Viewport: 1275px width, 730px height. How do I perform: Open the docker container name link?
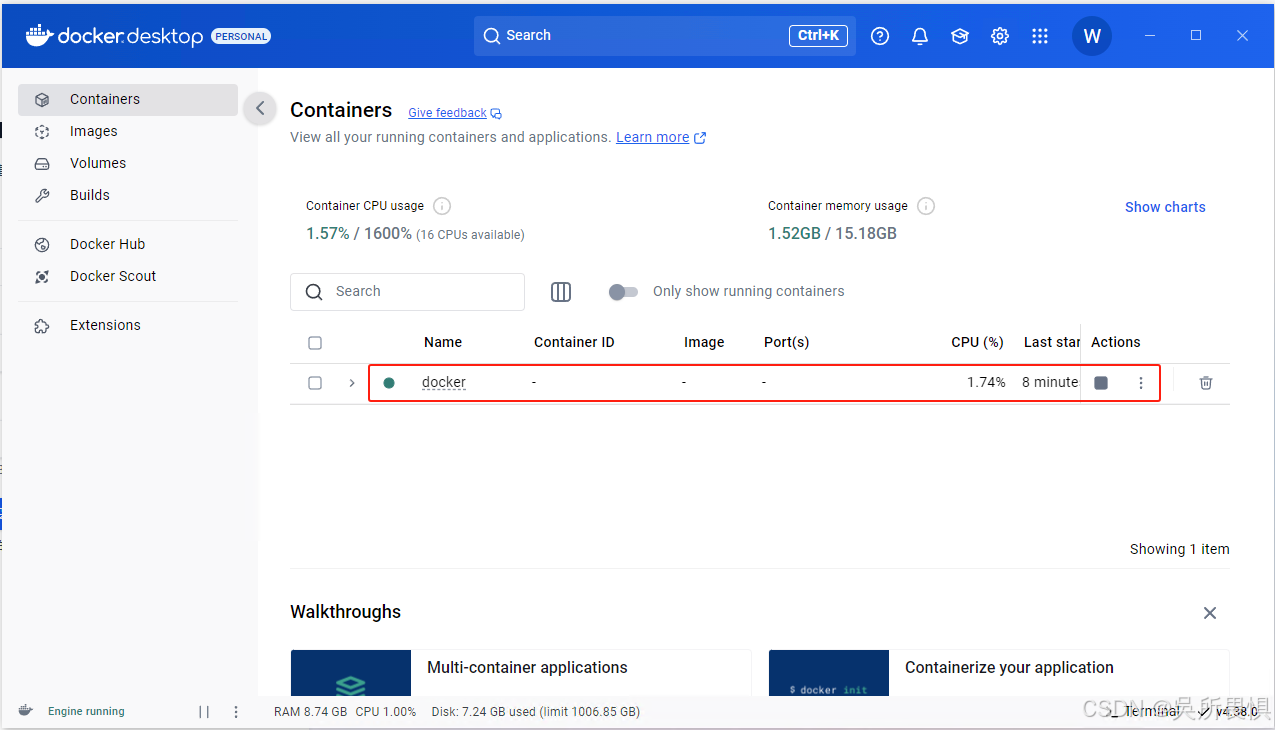click(444, 383)
